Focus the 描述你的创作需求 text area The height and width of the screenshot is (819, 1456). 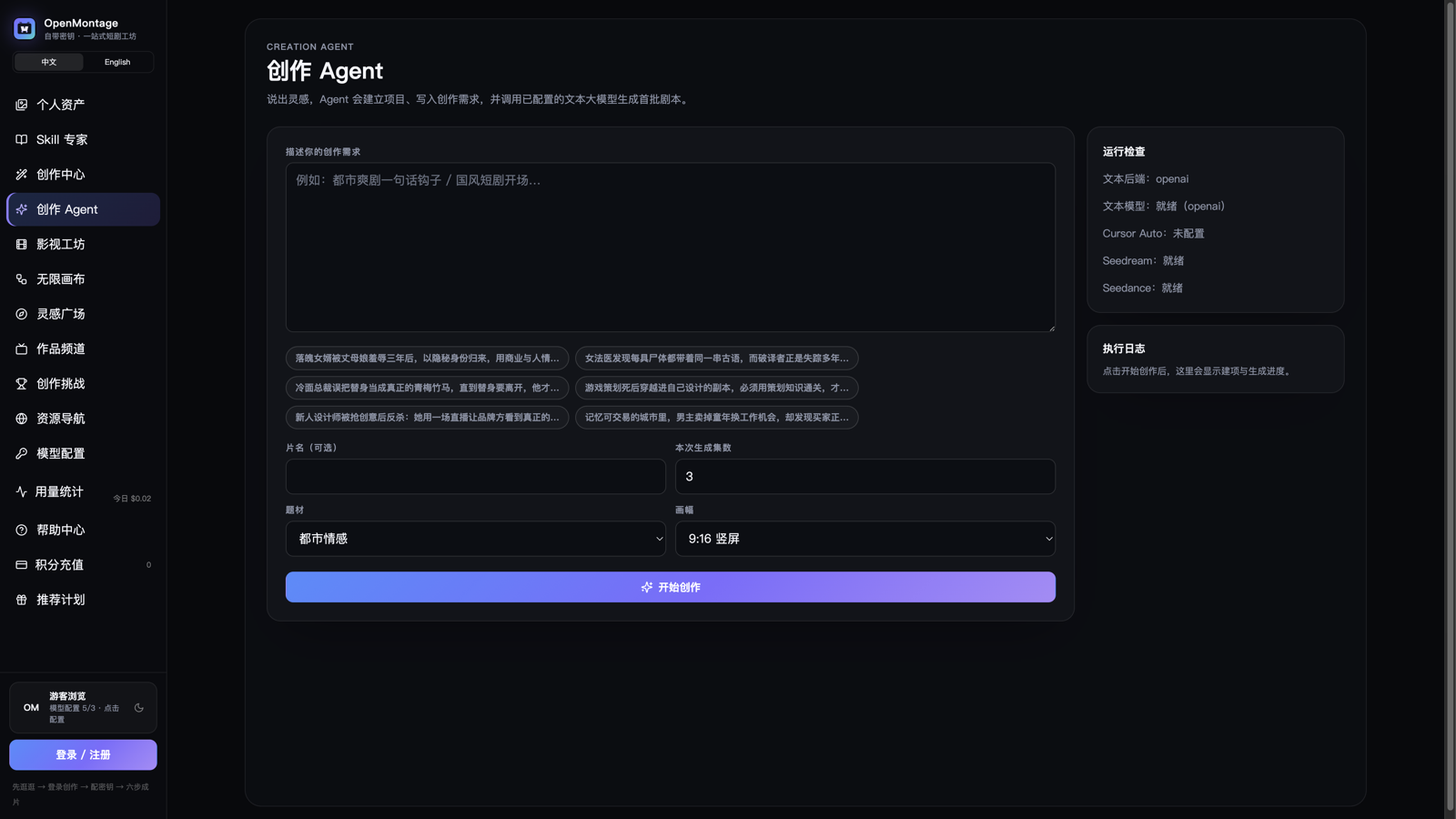(x=671, y=248)
